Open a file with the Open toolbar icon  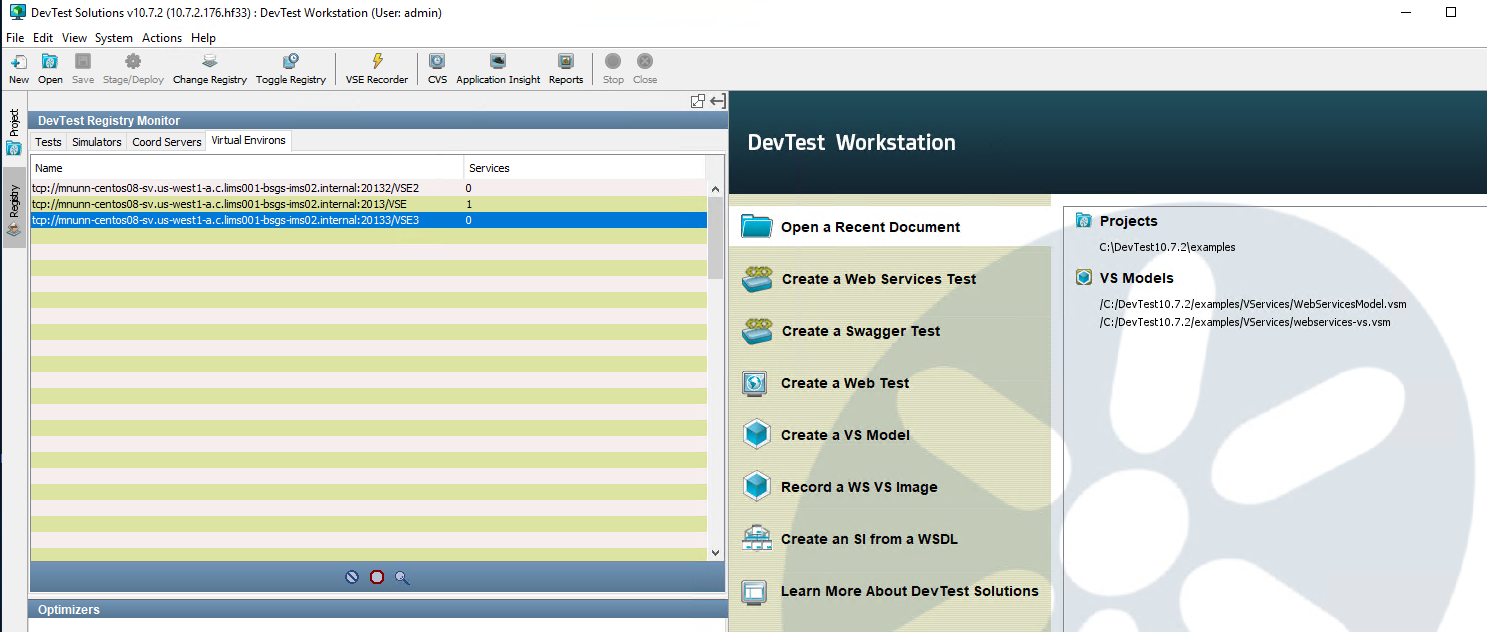50,68
